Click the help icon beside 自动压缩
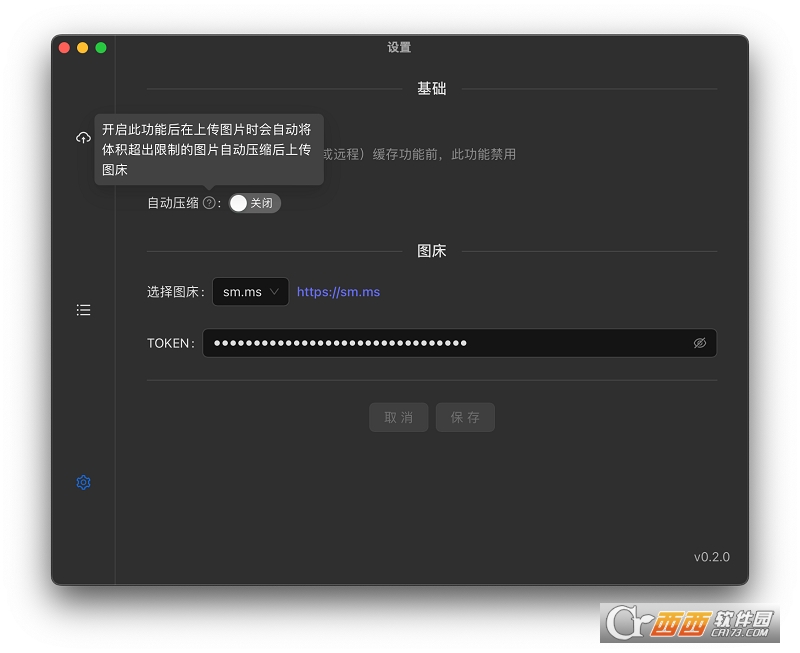The width and height of the screenshot is (800, 653). [209, 203]
